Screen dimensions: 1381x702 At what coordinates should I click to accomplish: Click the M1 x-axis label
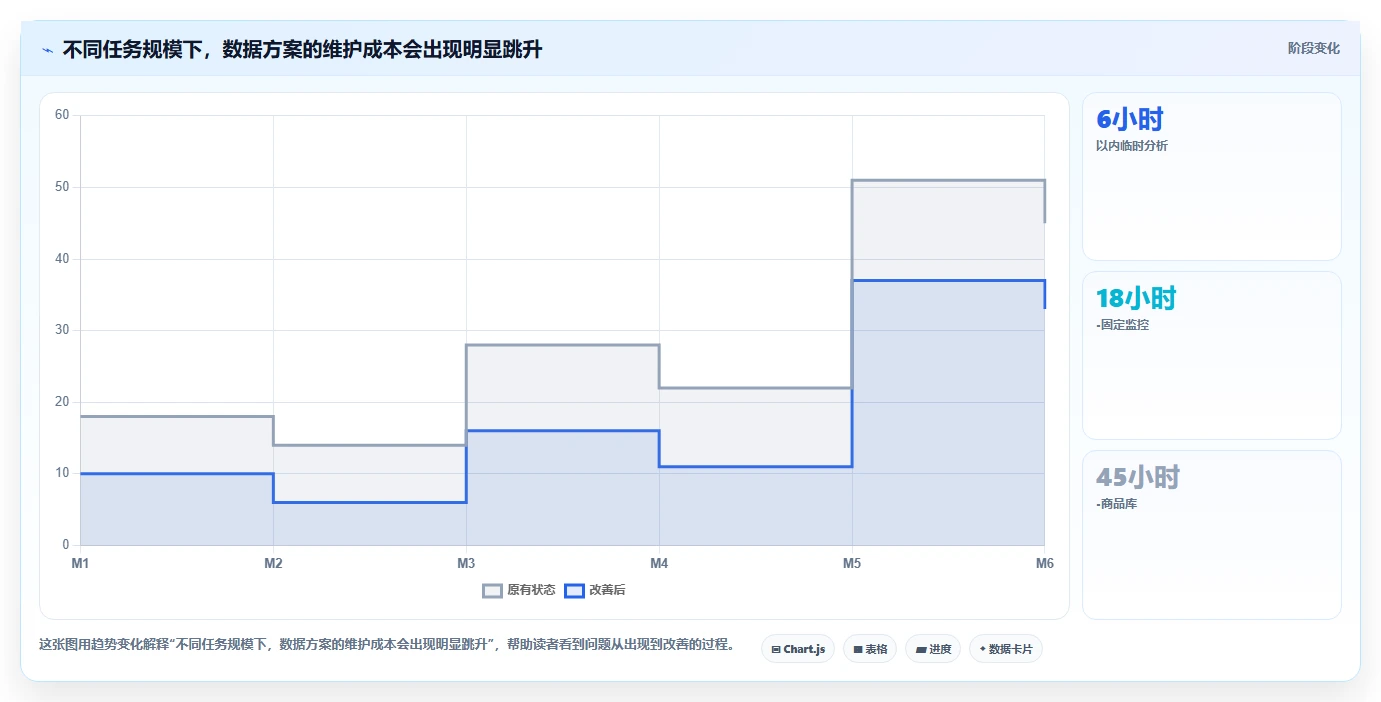click(x=80, y=563)
